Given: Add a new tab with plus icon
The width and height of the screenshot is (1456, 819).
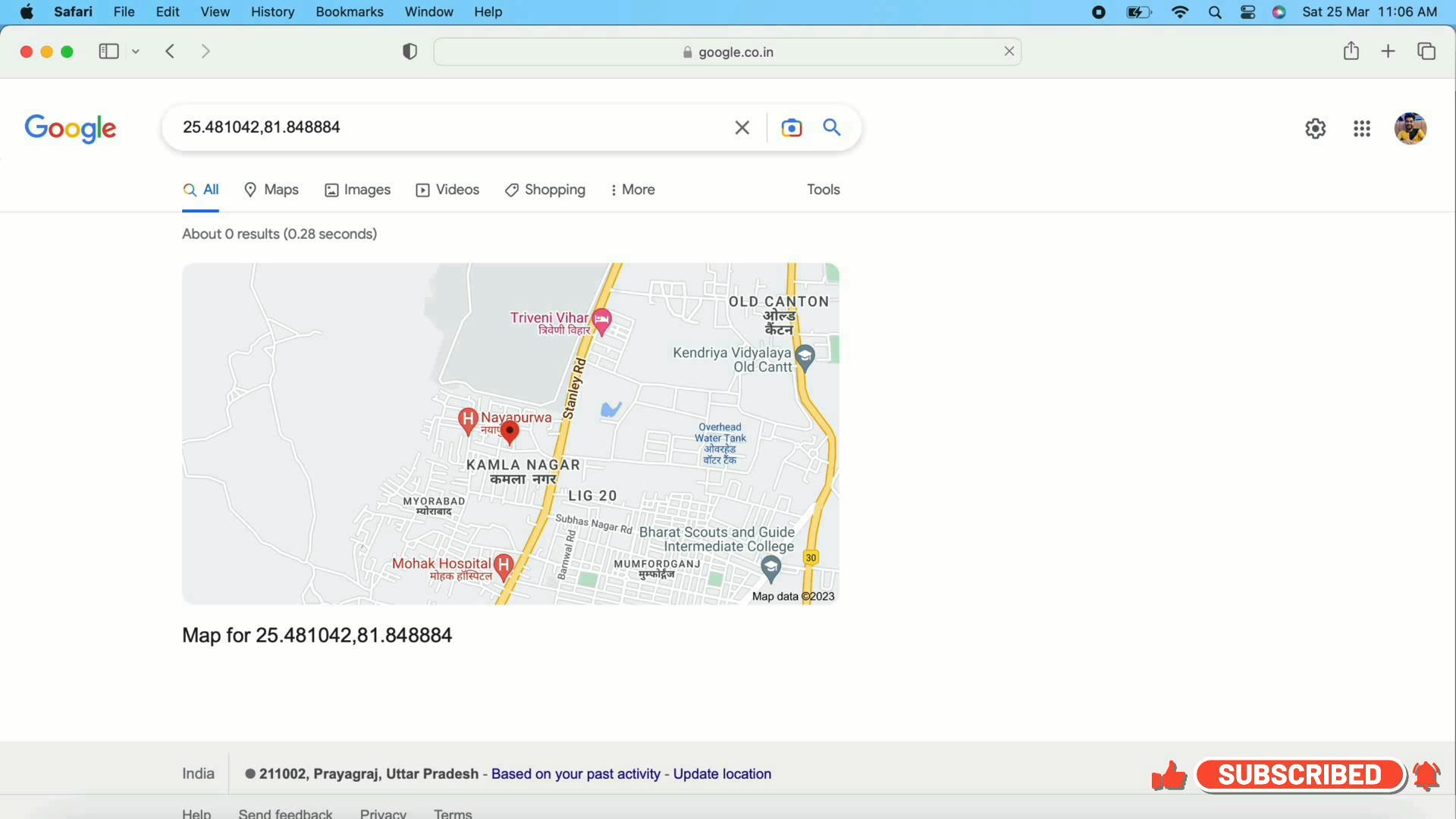Looking at the screenshot, I should pyautogui.click(x=1388, y=52).
